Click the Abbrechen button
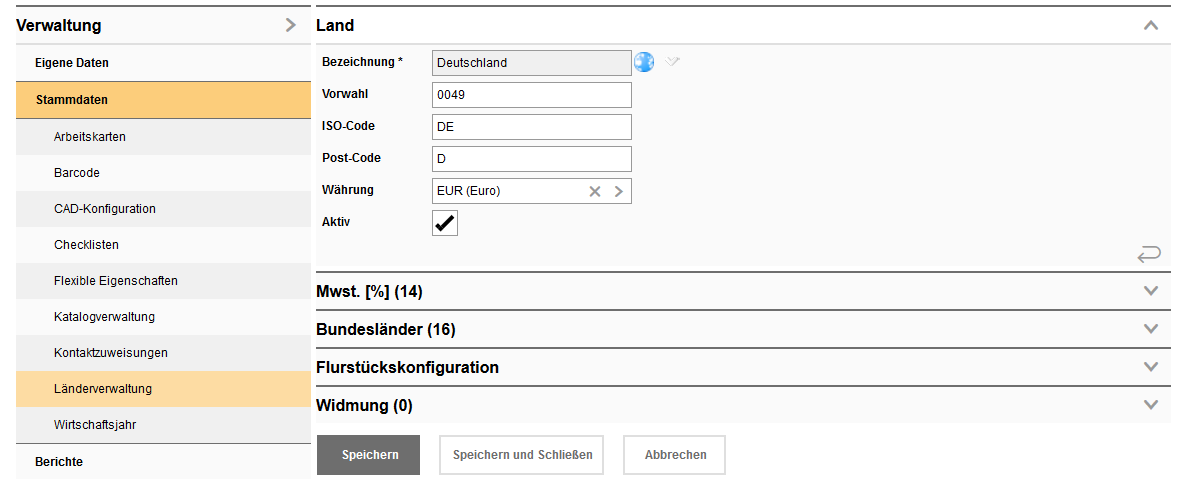This screenshot has width=1186, height=479. click(675, 455)
